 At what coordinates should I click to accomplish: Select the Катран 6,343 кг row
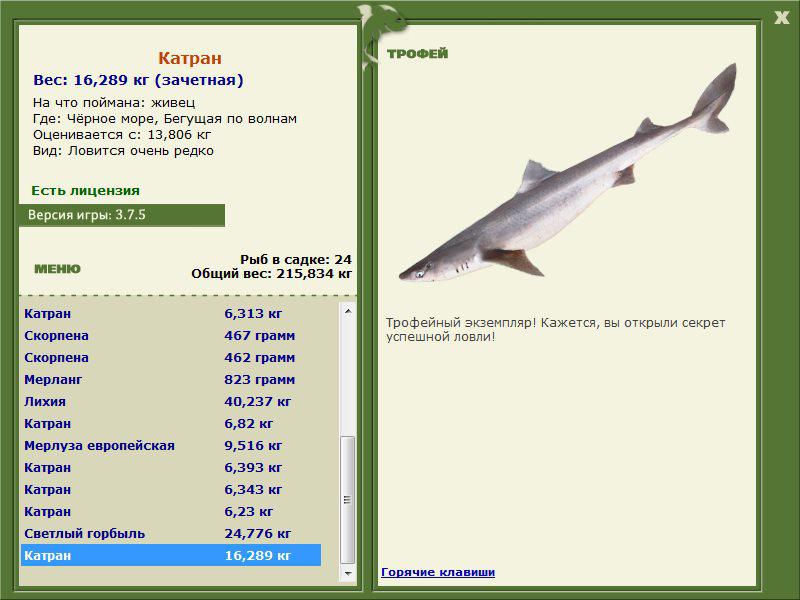pos(171,489)
